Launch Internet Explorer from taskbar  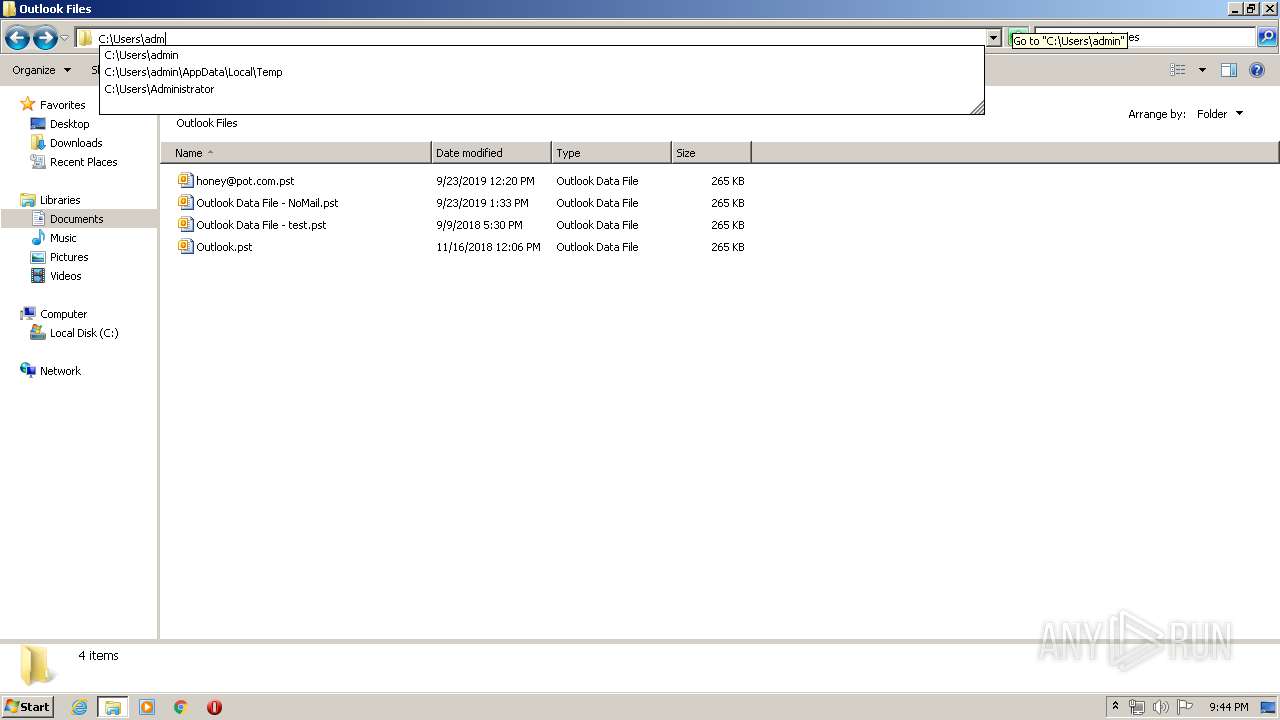79,707
